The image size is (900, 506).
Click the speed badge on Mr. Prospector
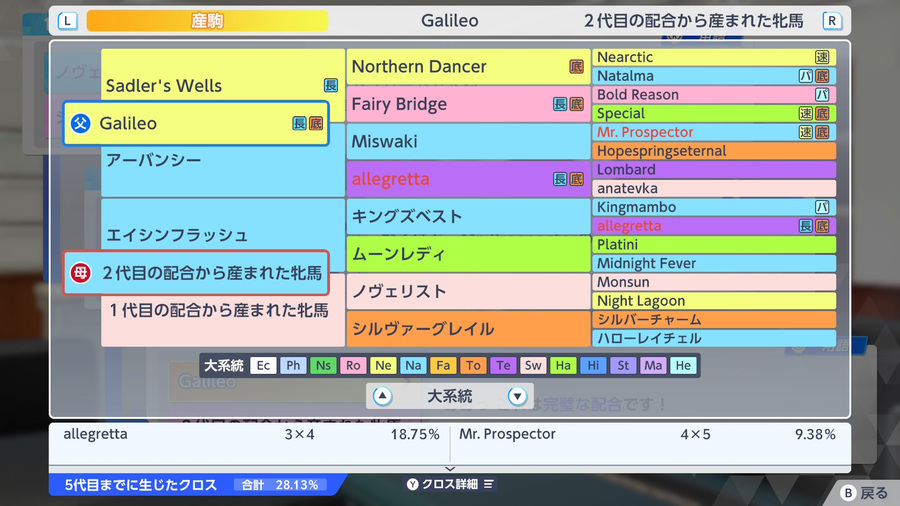pos(806,132)
